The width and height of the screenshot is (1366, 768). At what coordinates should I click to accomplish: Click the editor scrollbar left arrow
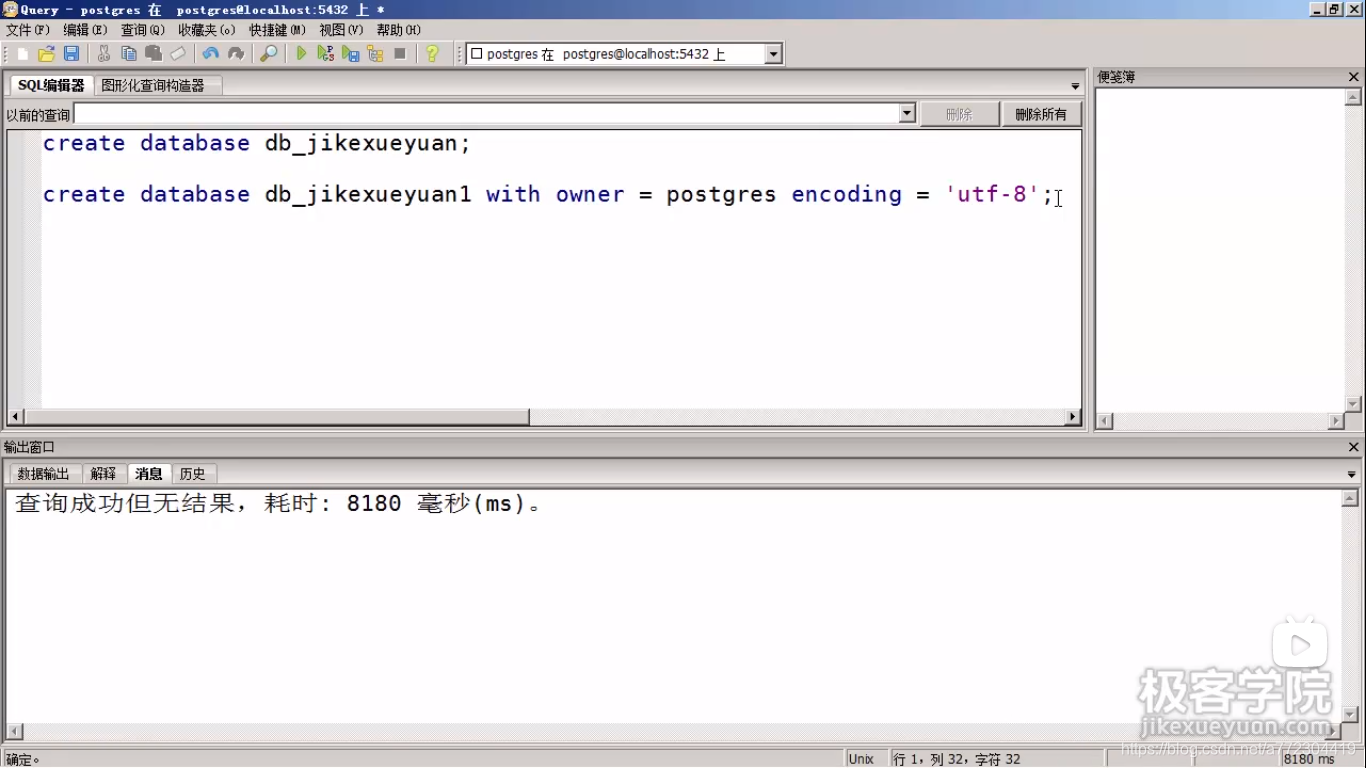click(15, 417)
